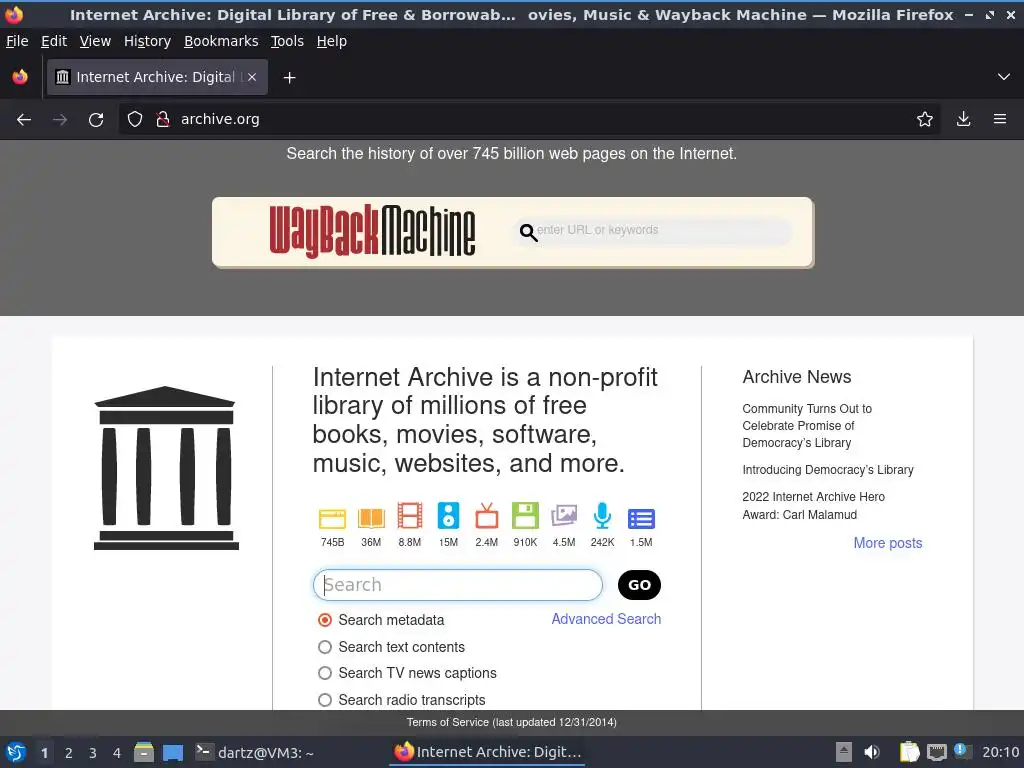
Task: Open the books collection icon (36M)
Action: click(371, 519)
